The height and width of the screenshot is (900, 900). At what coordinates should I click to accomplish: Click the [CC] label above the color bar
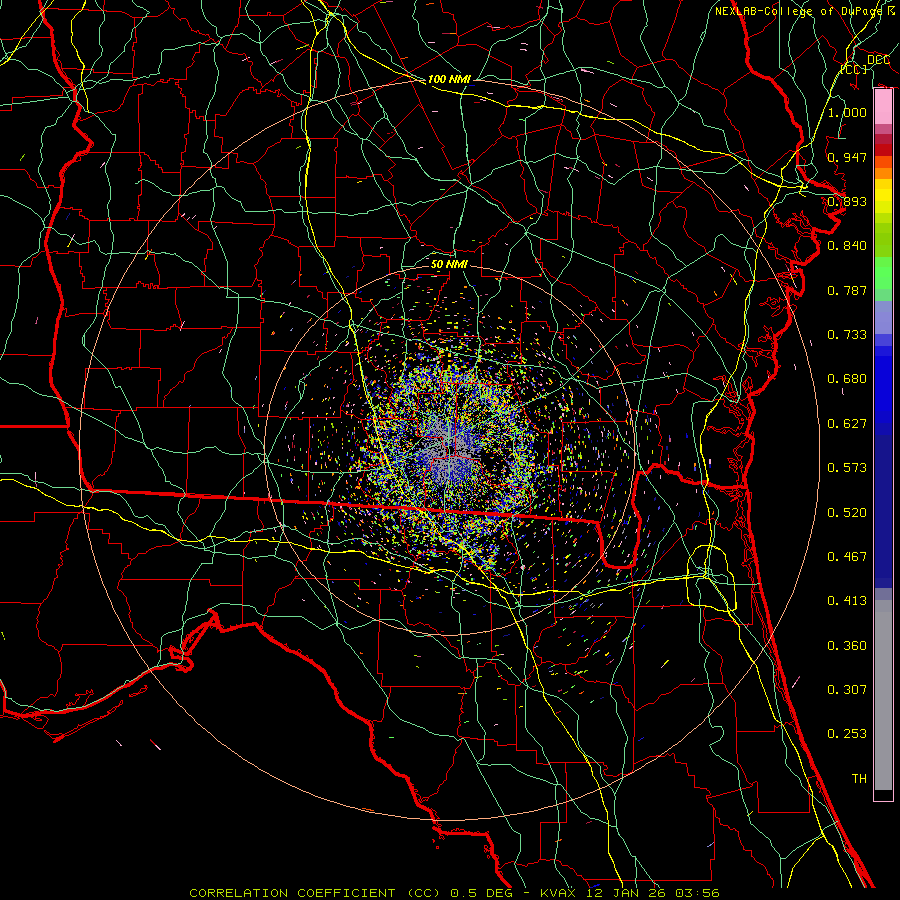854,69
